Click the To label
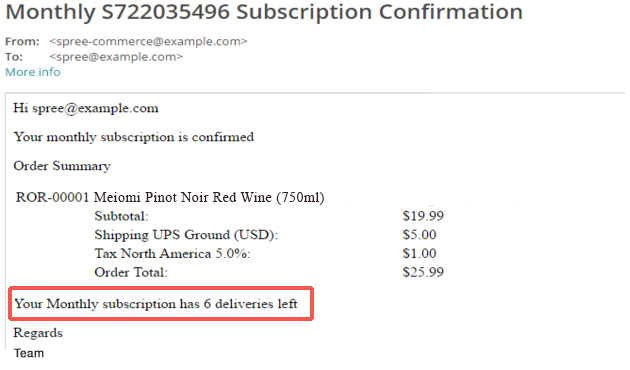Screen dimensions: 630x370 14,57
